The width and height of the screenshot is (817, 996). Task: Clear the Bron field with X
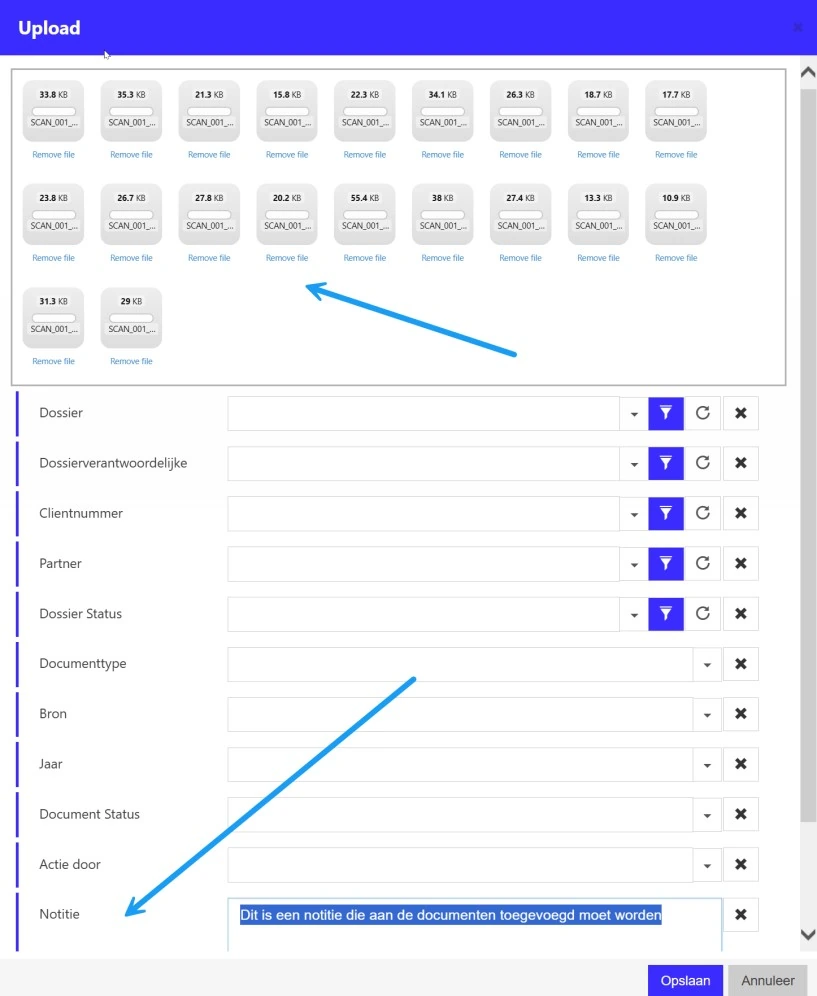click(741, 714)
